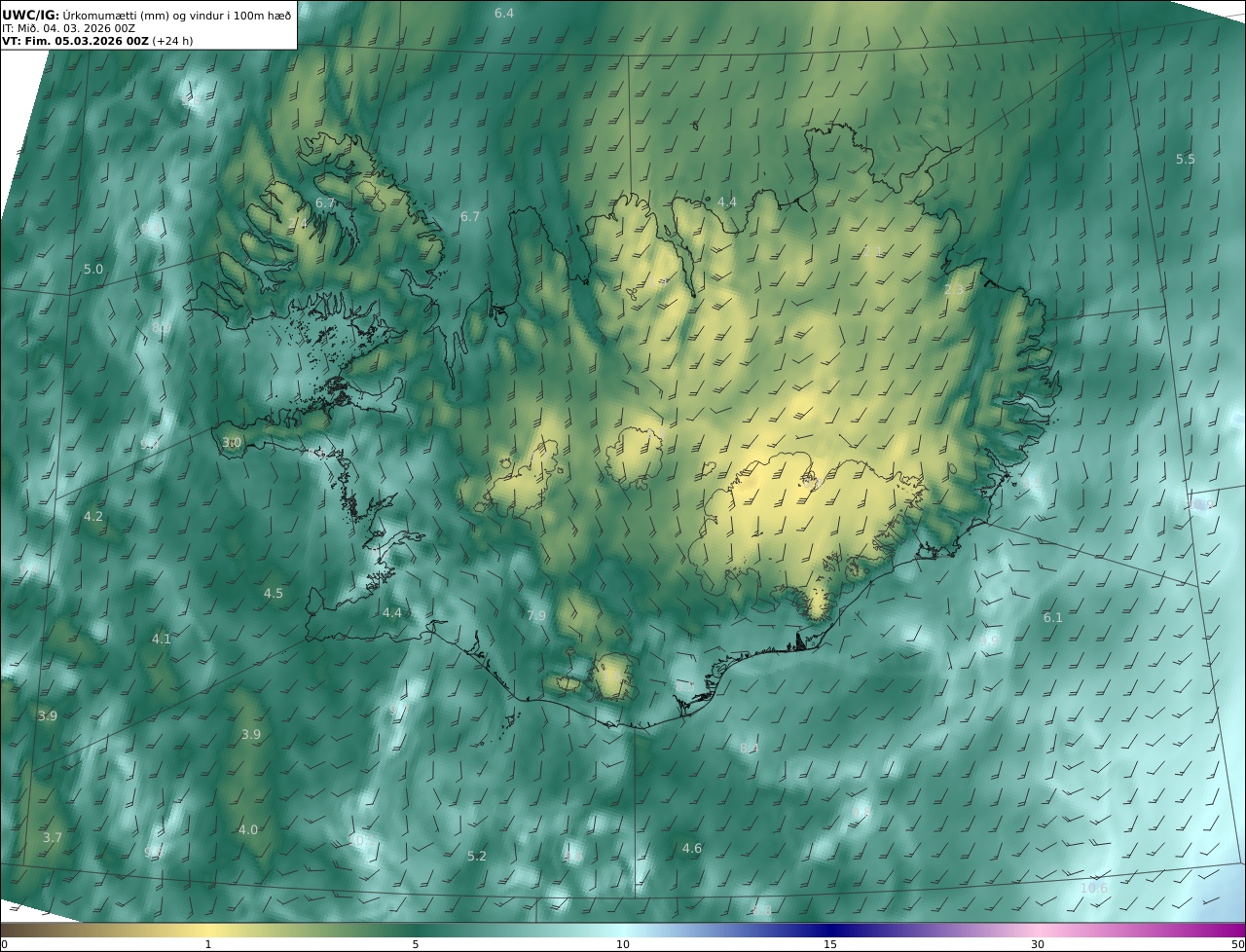Click the 4.5 value in the southwest bay
Screen dimensions: 1246x952
[x=274, y=593]
